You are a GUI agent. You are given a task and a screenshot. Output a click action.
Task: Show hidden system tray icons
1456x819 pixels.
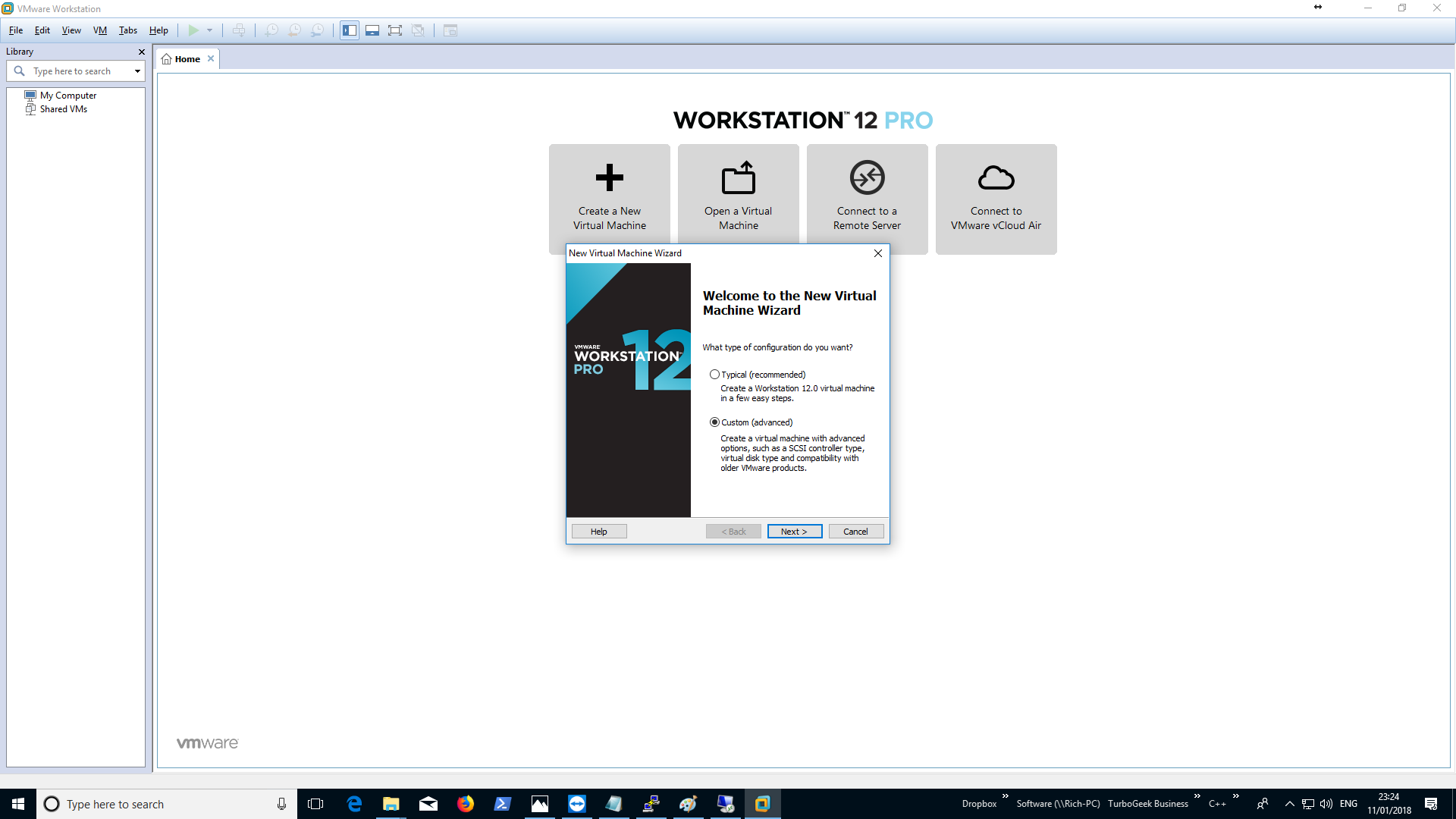coord(1289,804)
